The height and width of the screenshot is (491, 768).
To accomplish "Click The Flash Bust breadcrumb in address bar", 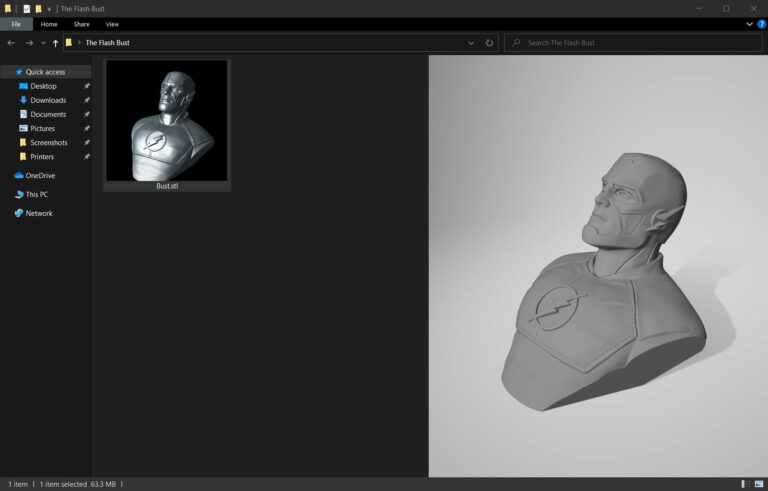I will (107, 43).
